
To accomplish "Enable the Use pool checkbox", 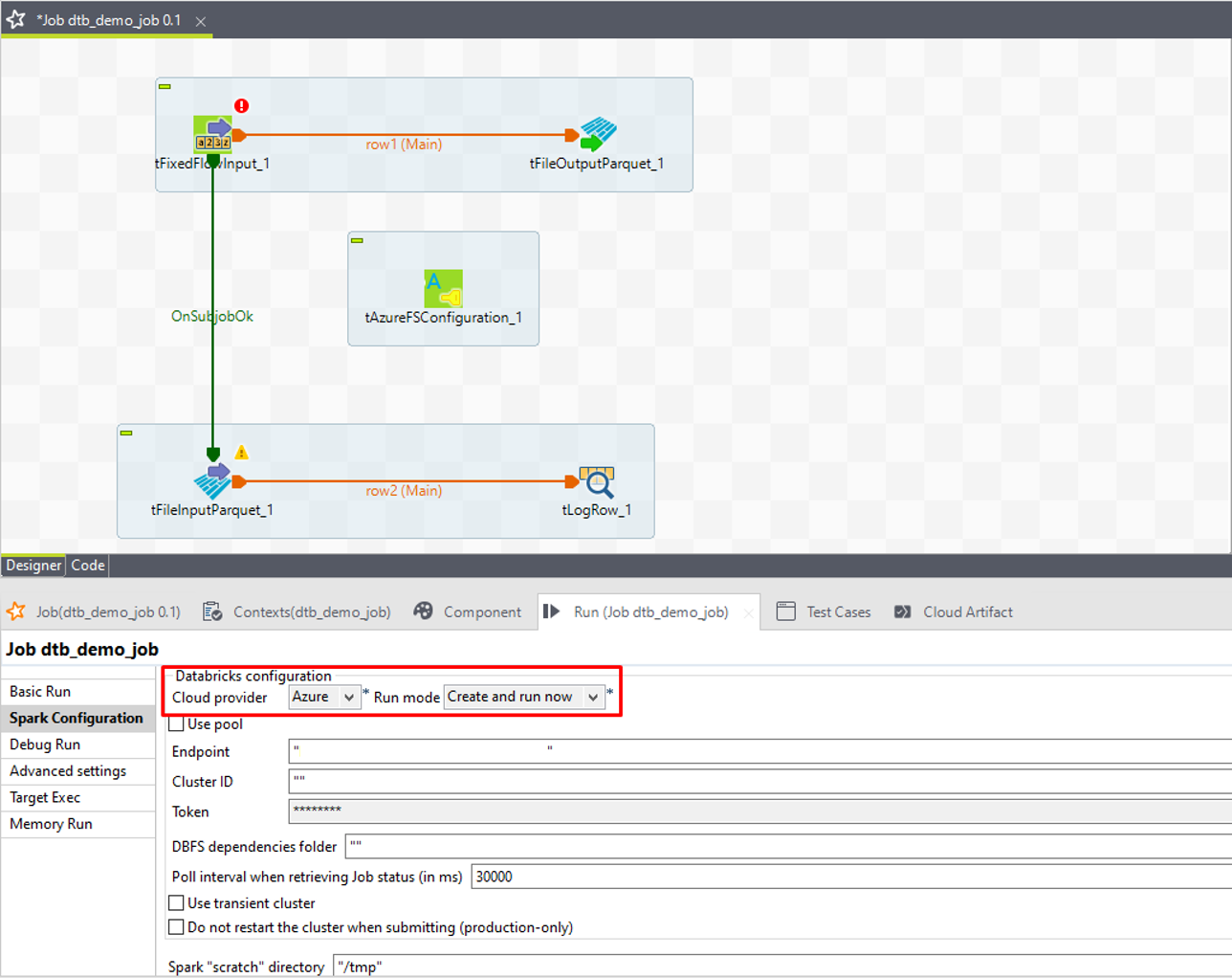I will click(x=176, y=724).
